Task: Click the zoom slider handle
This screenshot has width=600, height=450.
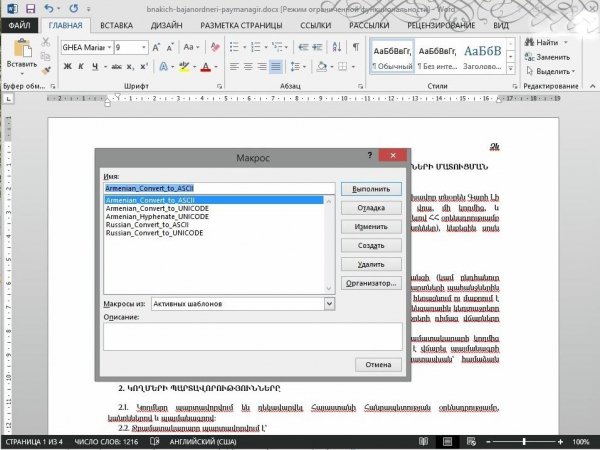Action: (524, 442)
